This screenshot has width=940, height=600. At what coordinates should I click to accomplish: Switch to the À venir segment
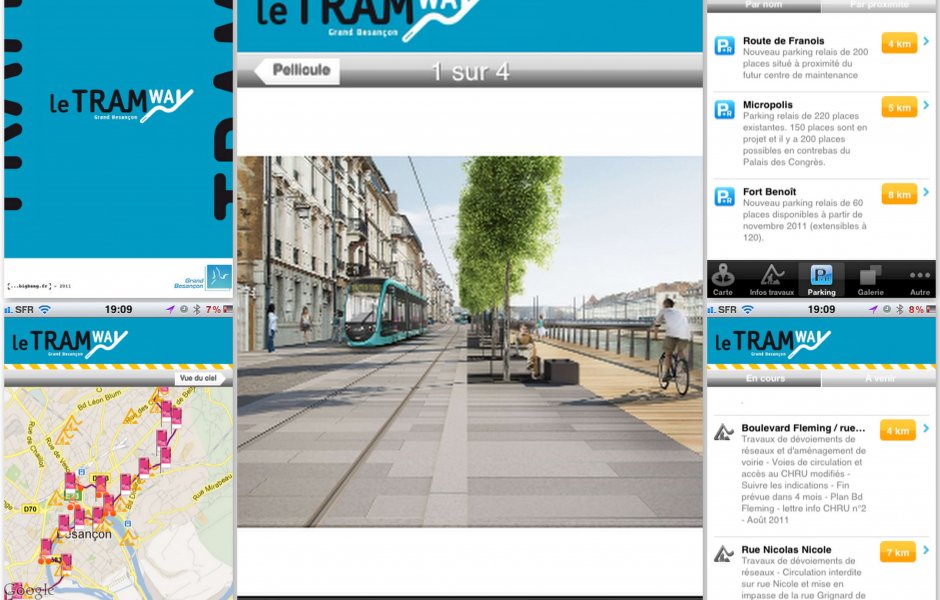point(879,378)
